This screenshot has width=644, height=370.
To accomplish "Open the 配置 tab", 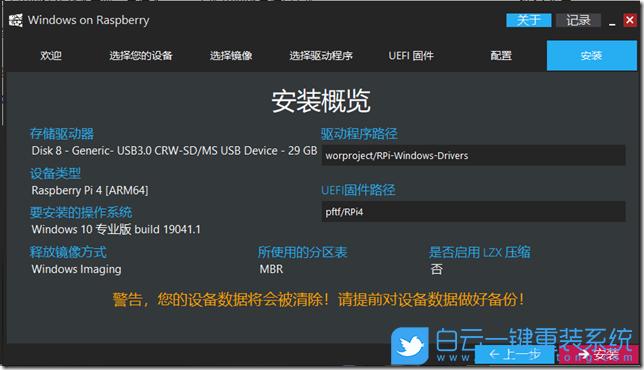I will pos(501,55).
